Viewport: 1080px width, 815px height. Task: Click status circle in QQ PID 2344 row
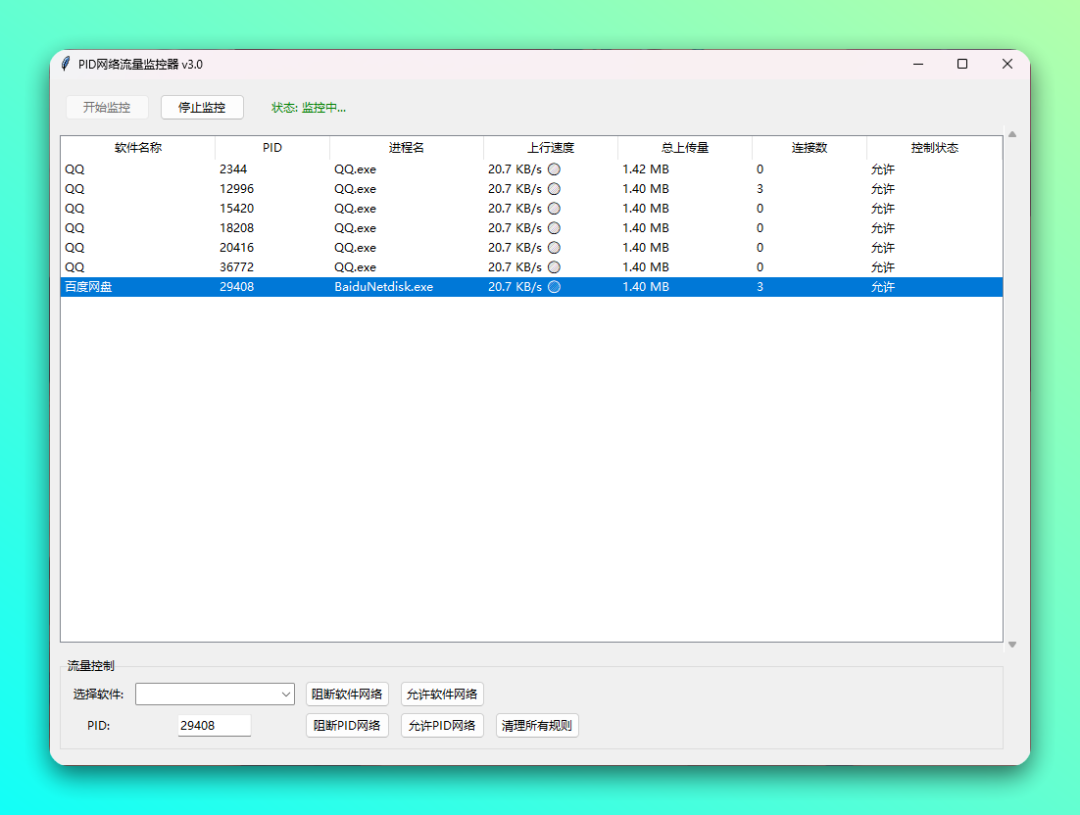point(554,169)
